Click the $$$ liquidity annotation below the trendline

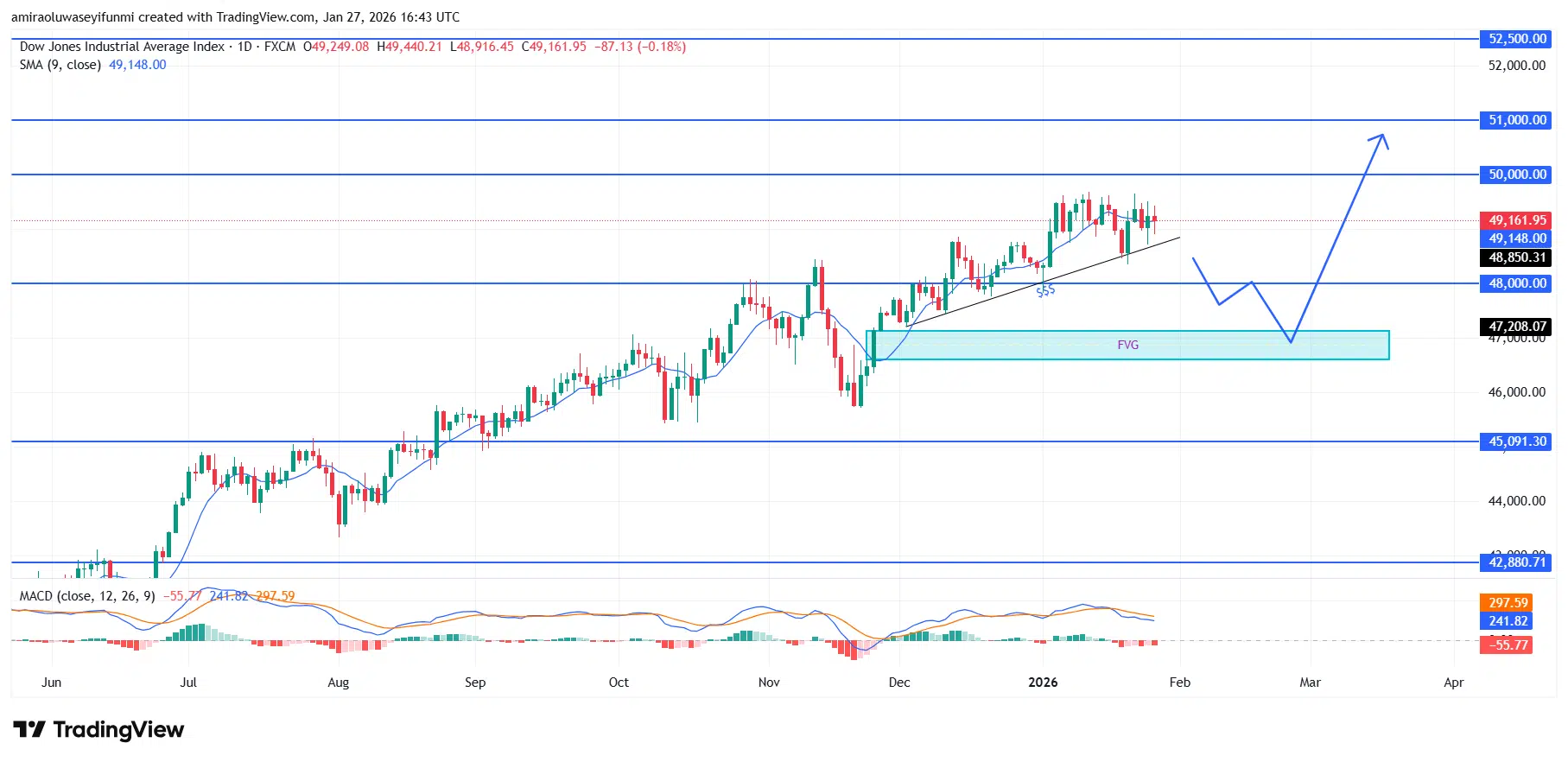tap(1045, 291)
